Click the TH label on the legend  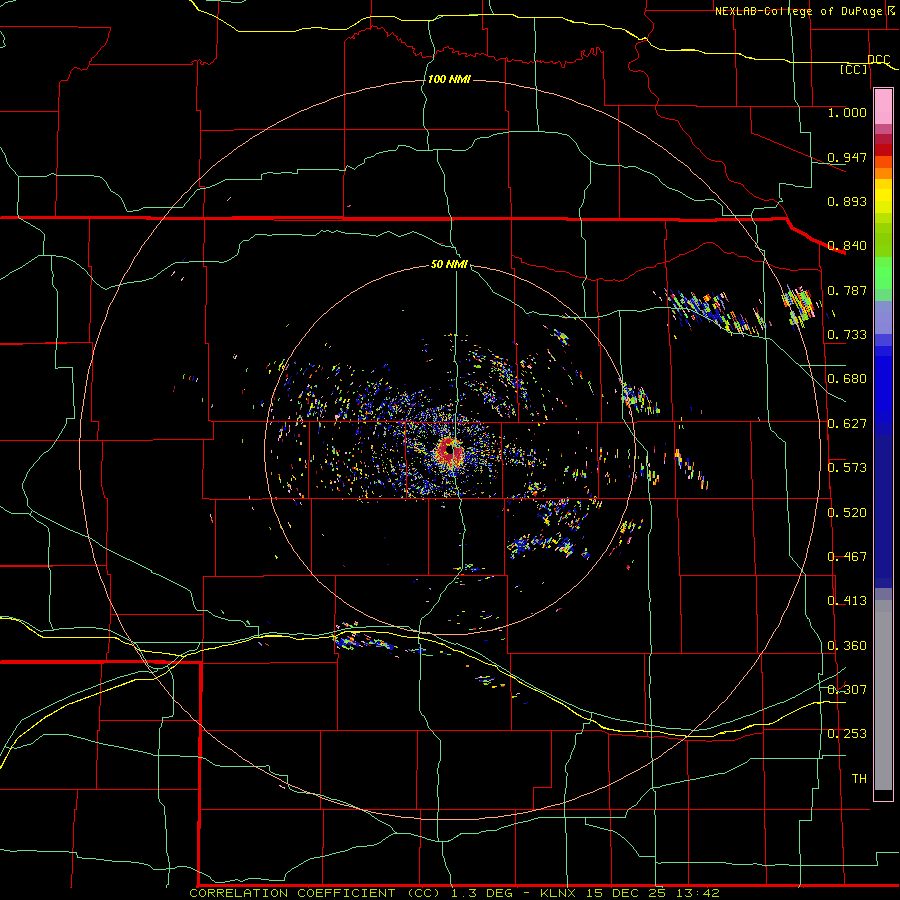[859, 779]
